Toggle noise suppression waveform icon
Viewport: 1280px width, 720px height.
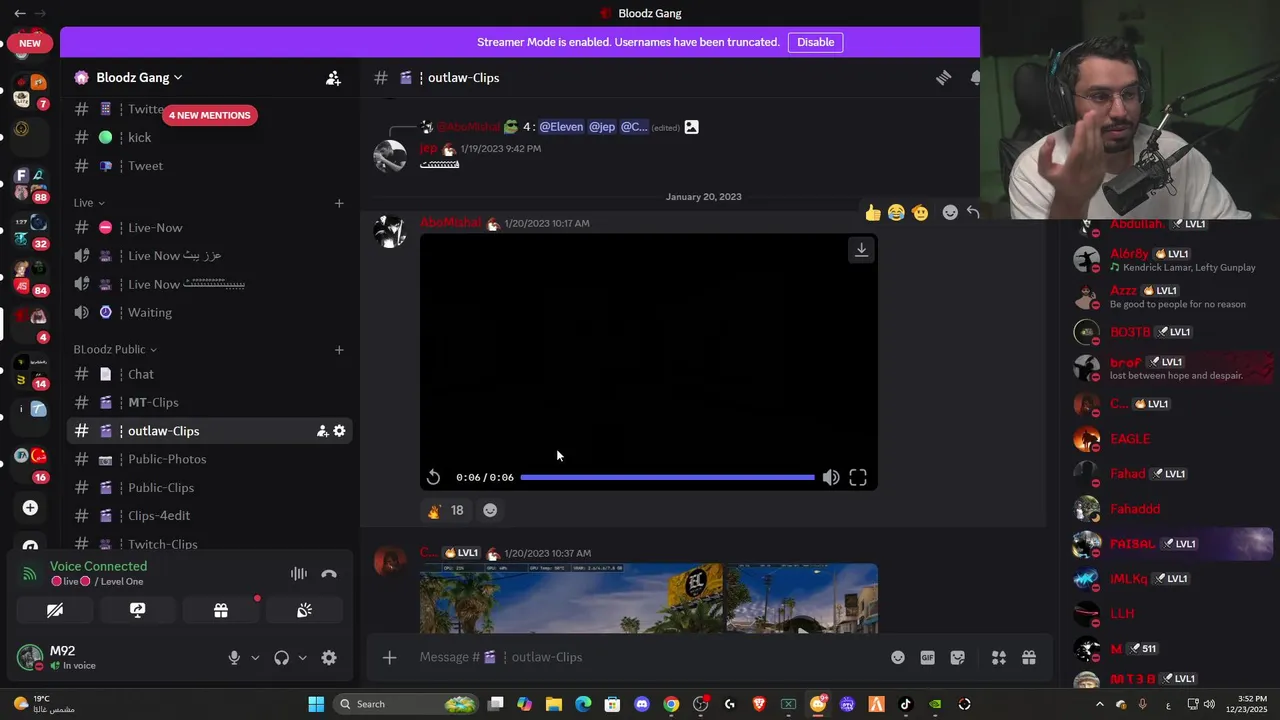coord(298,574)
